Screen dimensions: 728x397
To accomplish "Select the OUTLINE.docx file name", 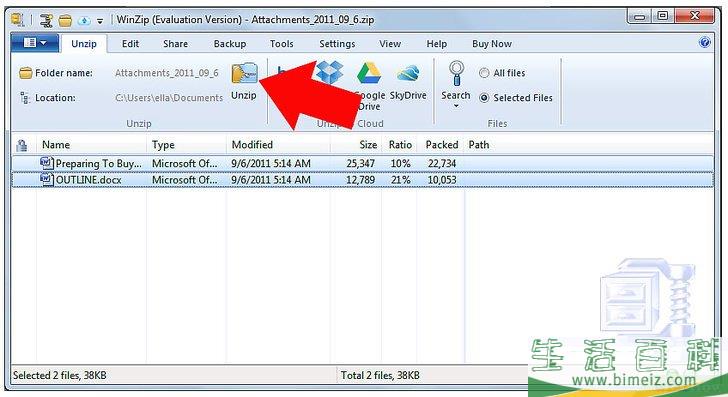I will pyautogui.click(x=89, y=180).
